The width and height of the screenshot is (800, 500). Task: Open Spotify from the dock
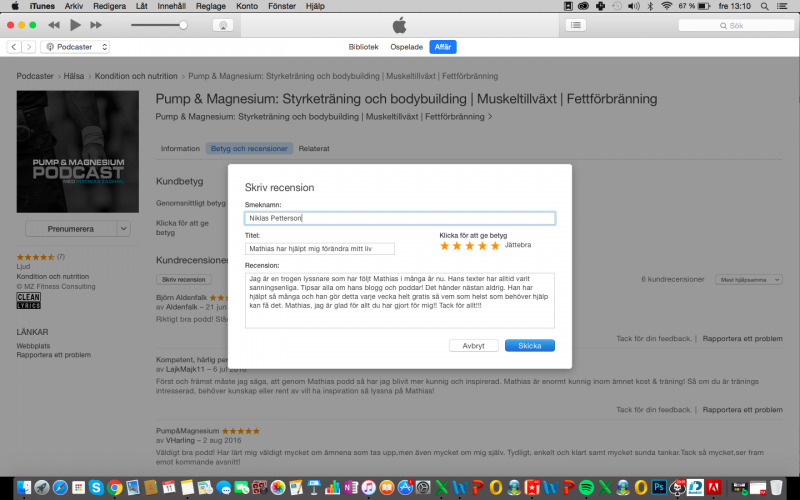[x=586, y=487]
